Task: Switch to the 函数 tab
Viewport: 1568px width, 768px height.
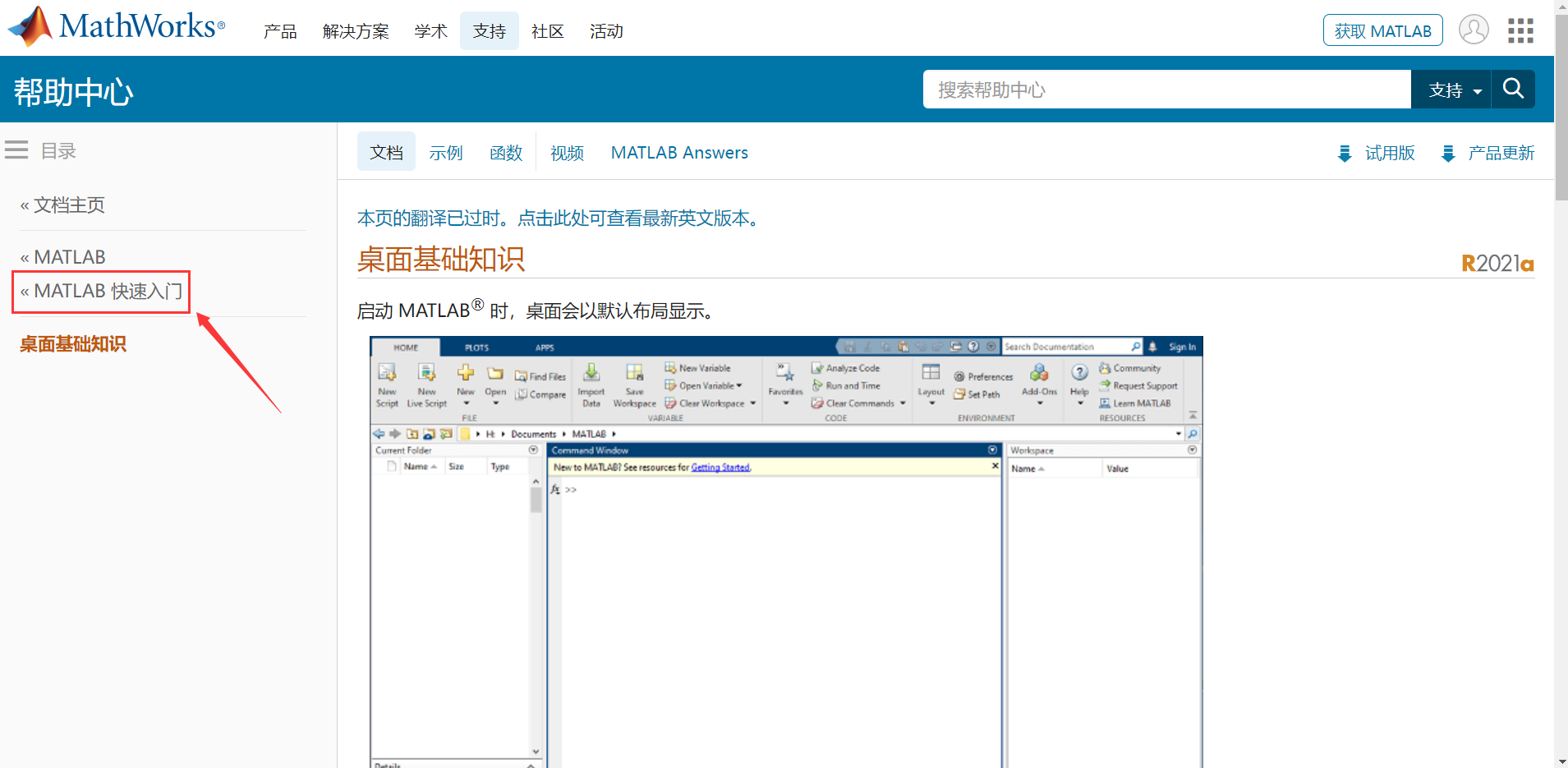Action: 506,153
